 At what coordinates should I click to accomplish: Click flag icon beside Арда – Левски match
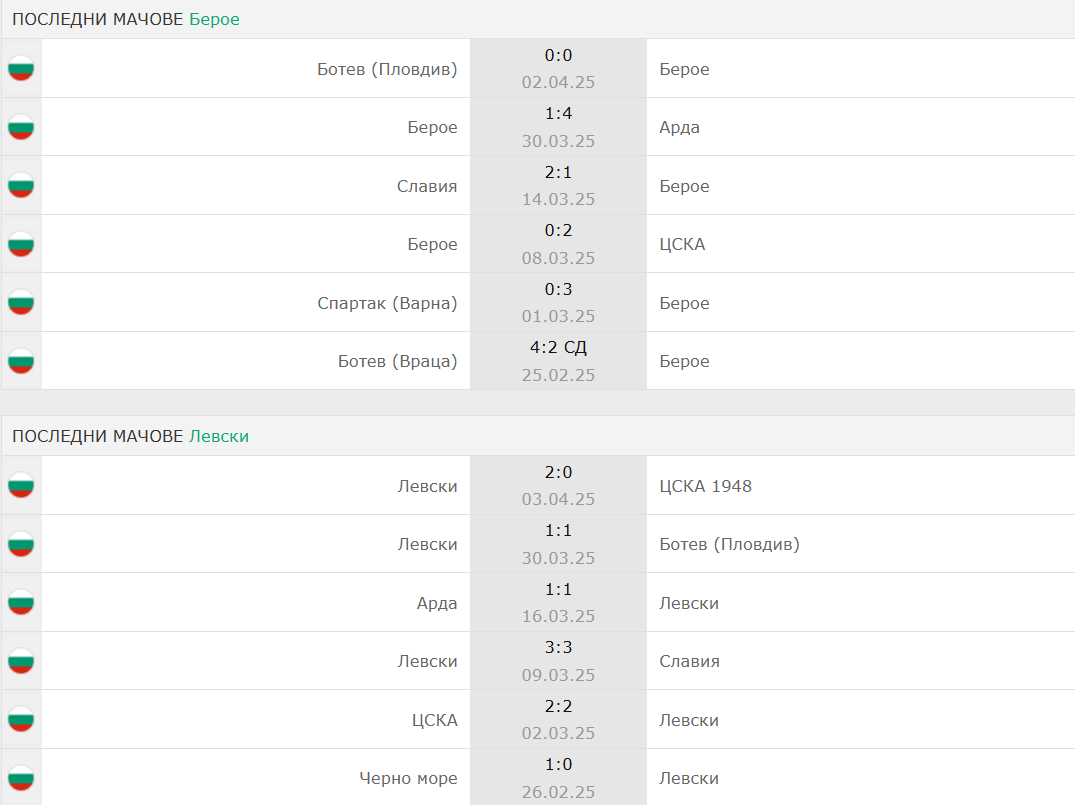(x=21, y=603)
